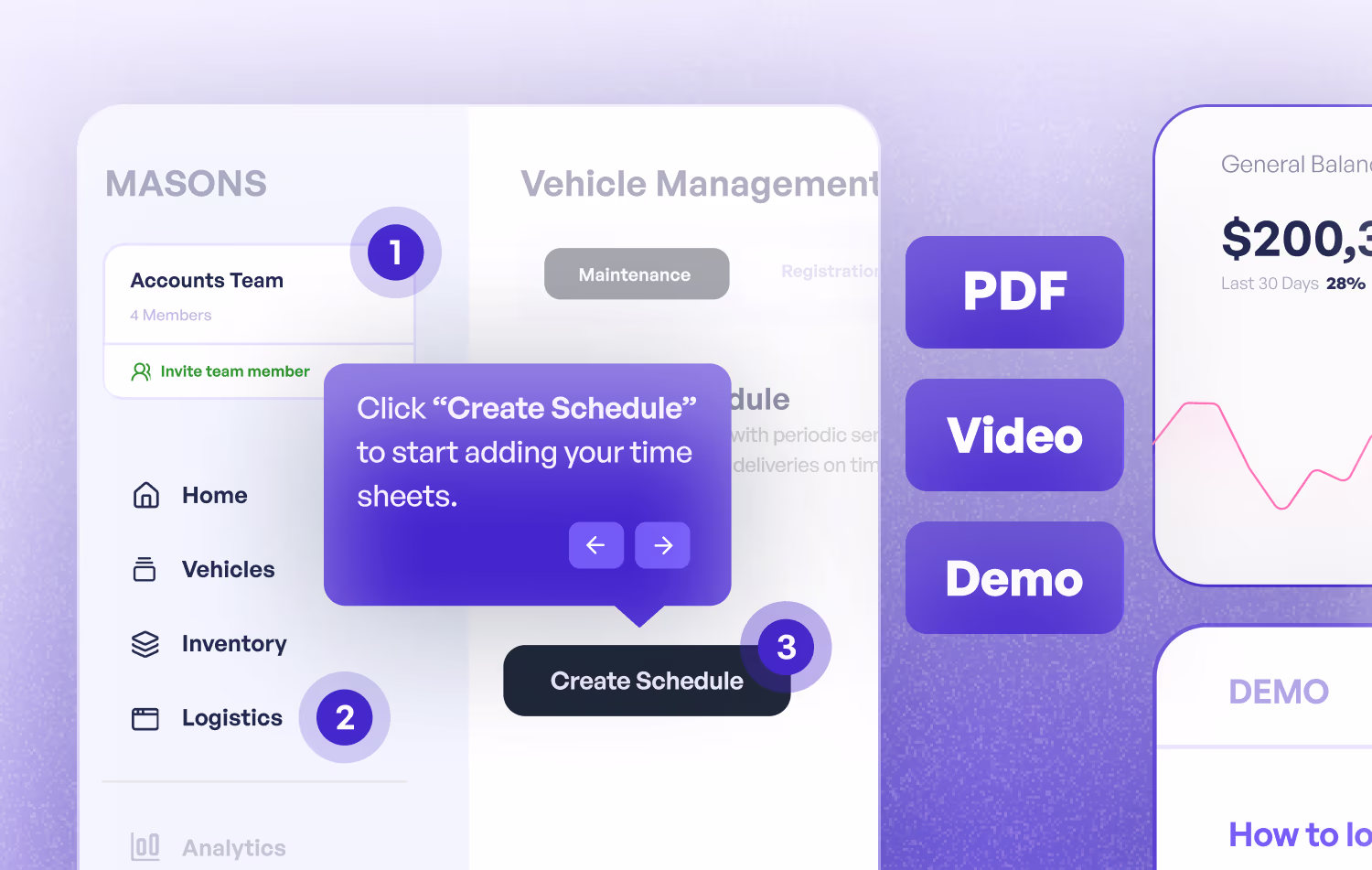Open the PDF option
This screenshot has width=1372, height=870.
(x=1013, y=292)
